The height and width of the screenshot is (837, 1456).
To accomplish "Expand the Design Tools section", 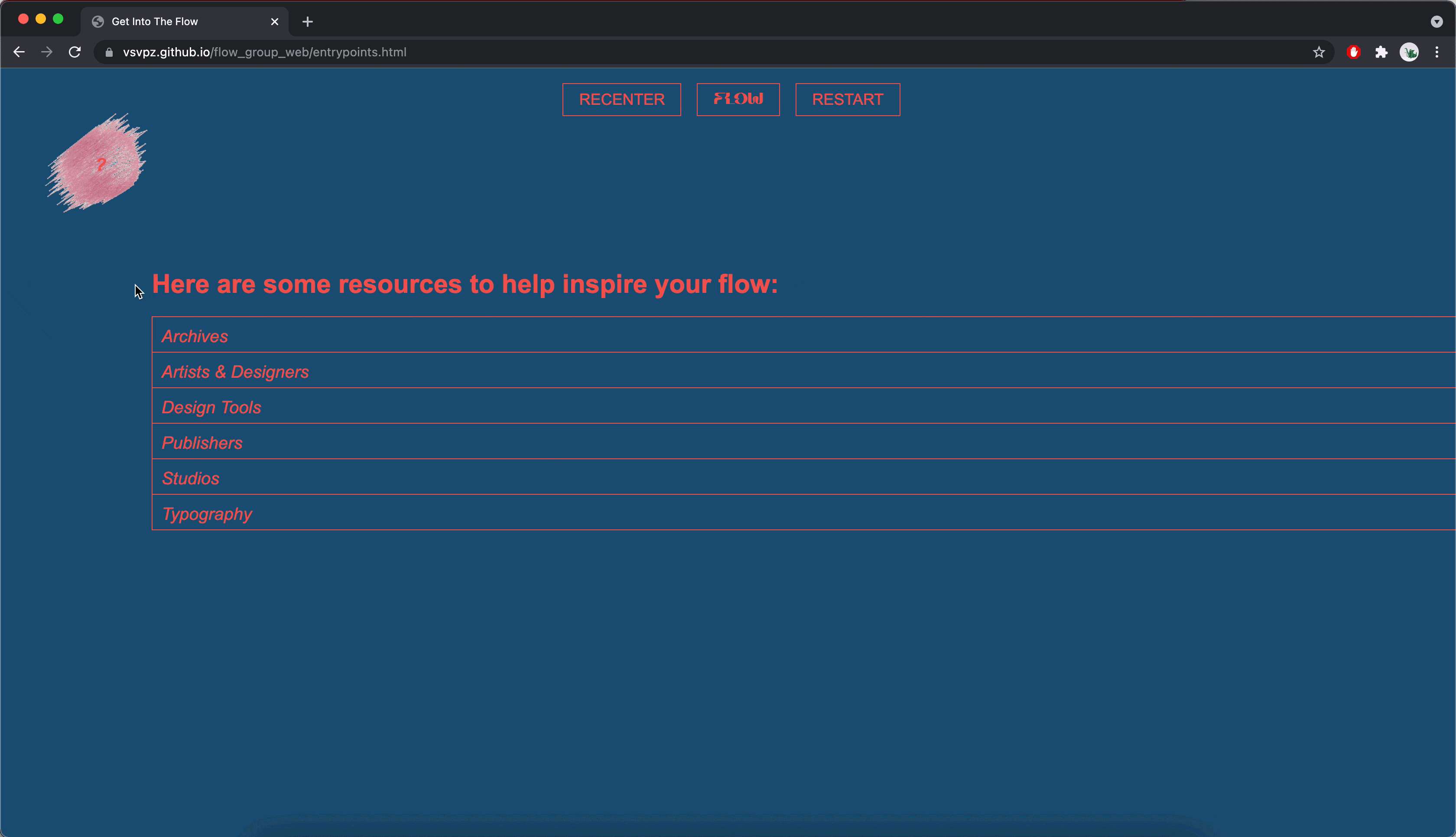I will [x=803, y=406].
